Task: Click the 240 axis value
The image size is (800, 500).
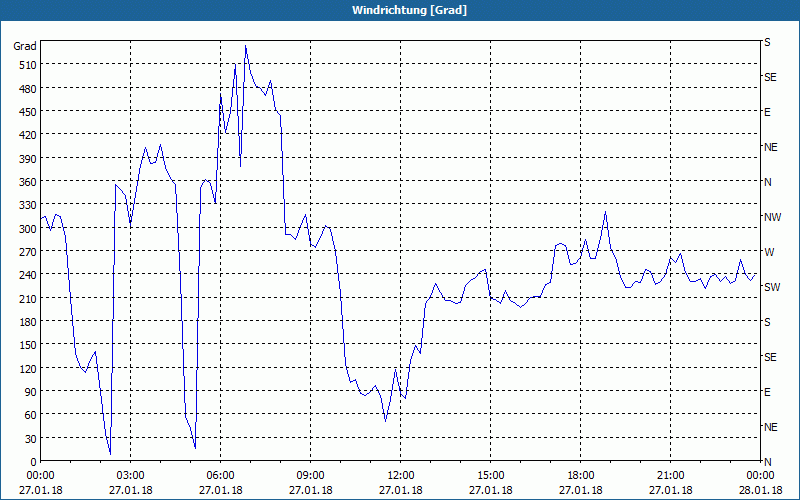Action: (x=29, y=275)
